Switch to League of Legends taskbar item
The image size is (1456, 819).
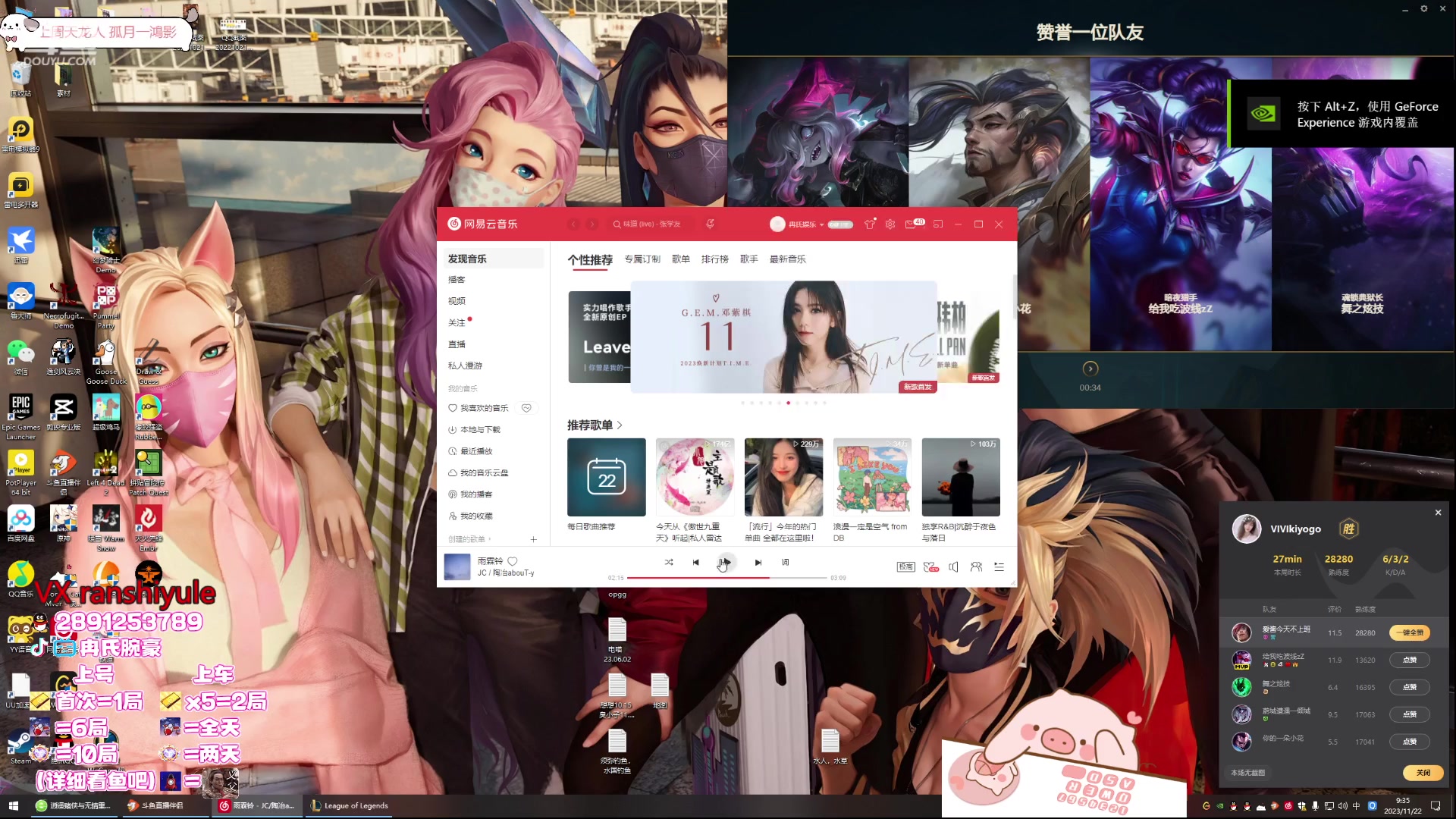pos(350,805)
